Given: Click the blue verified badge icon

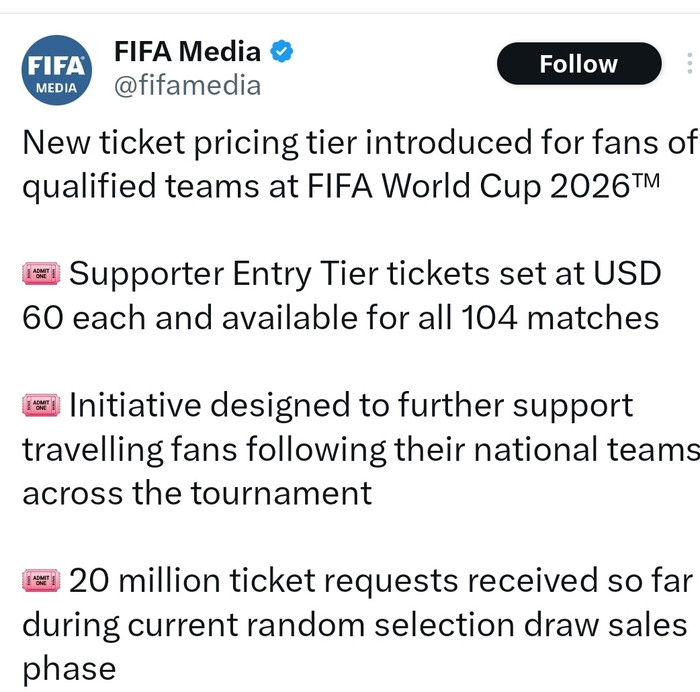Looking at the screenshot, I should pyautogui.click(x=283, y=52).
